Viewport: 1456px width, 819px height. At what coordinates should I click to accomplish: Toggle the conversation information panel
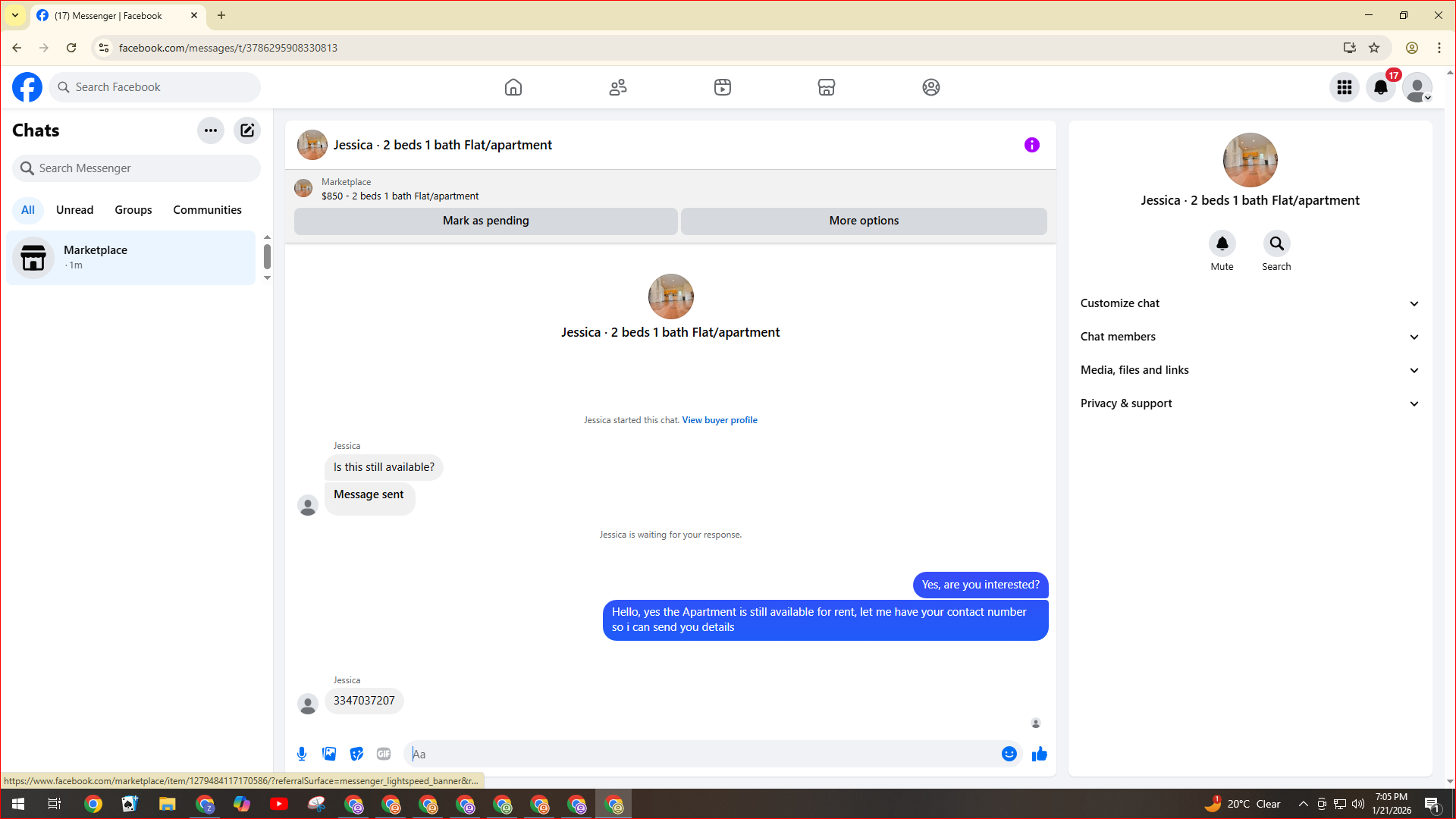click(x=1031, y=145)
